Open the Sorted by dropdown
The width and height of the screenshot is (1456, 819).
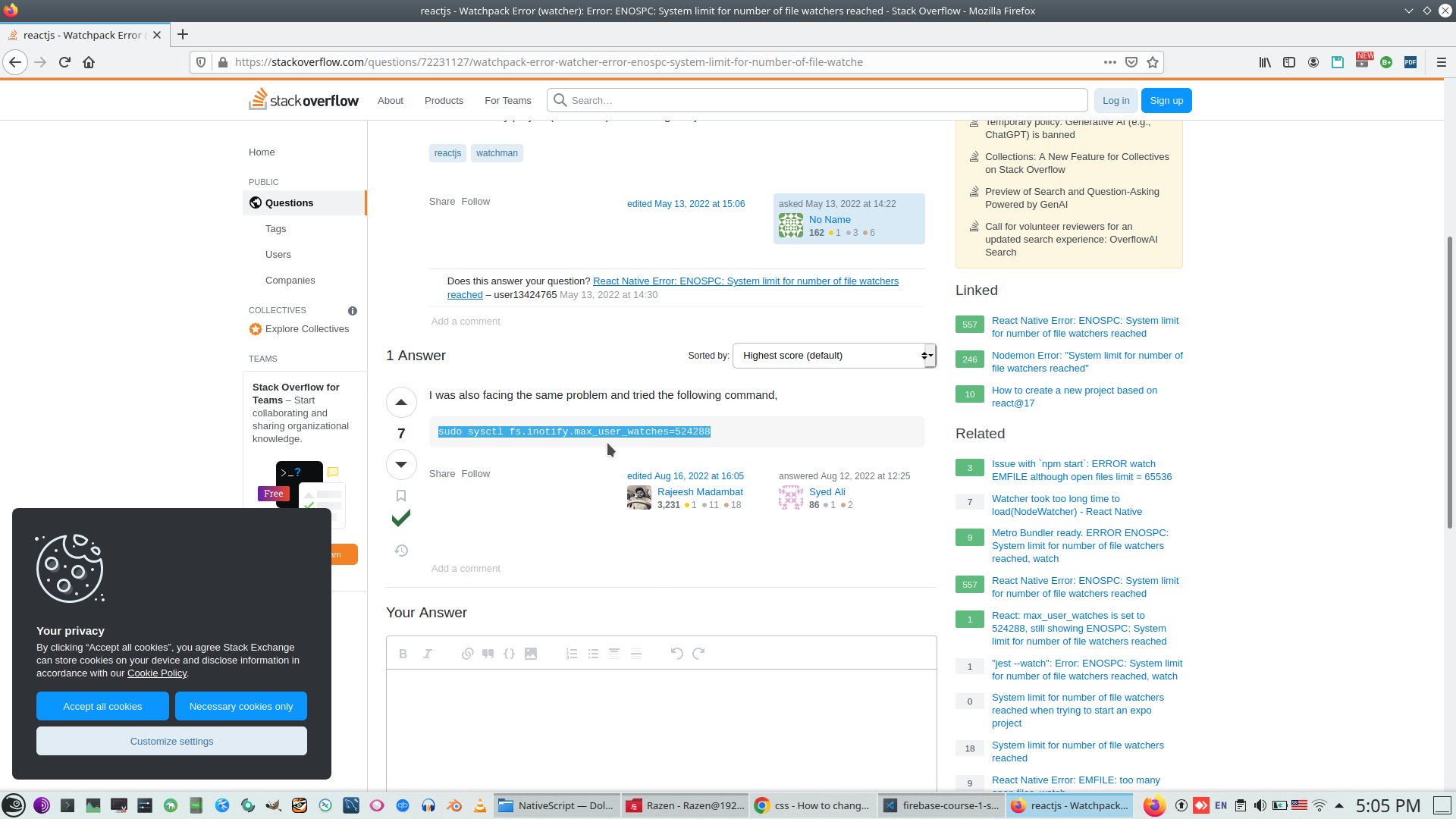834,356
